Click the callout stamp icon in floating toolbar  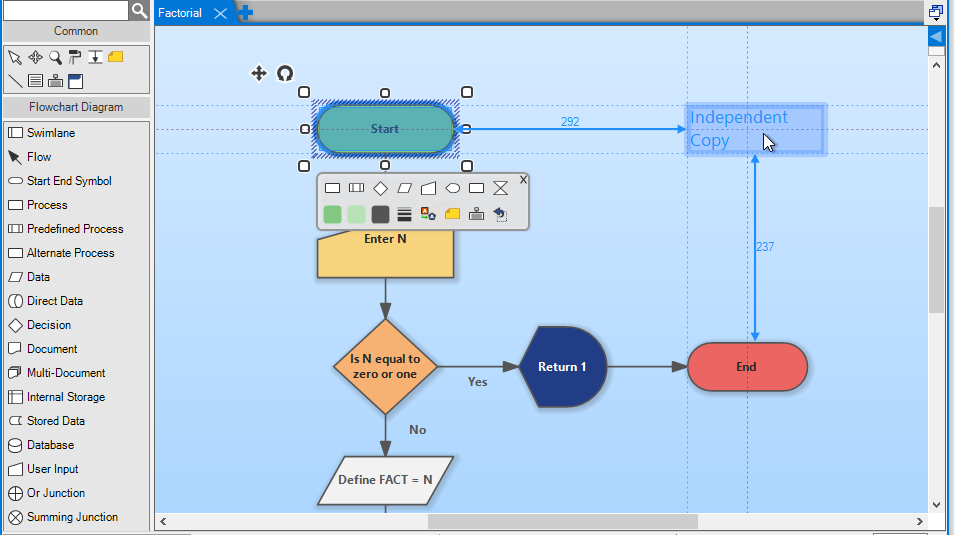click(476, 214)
